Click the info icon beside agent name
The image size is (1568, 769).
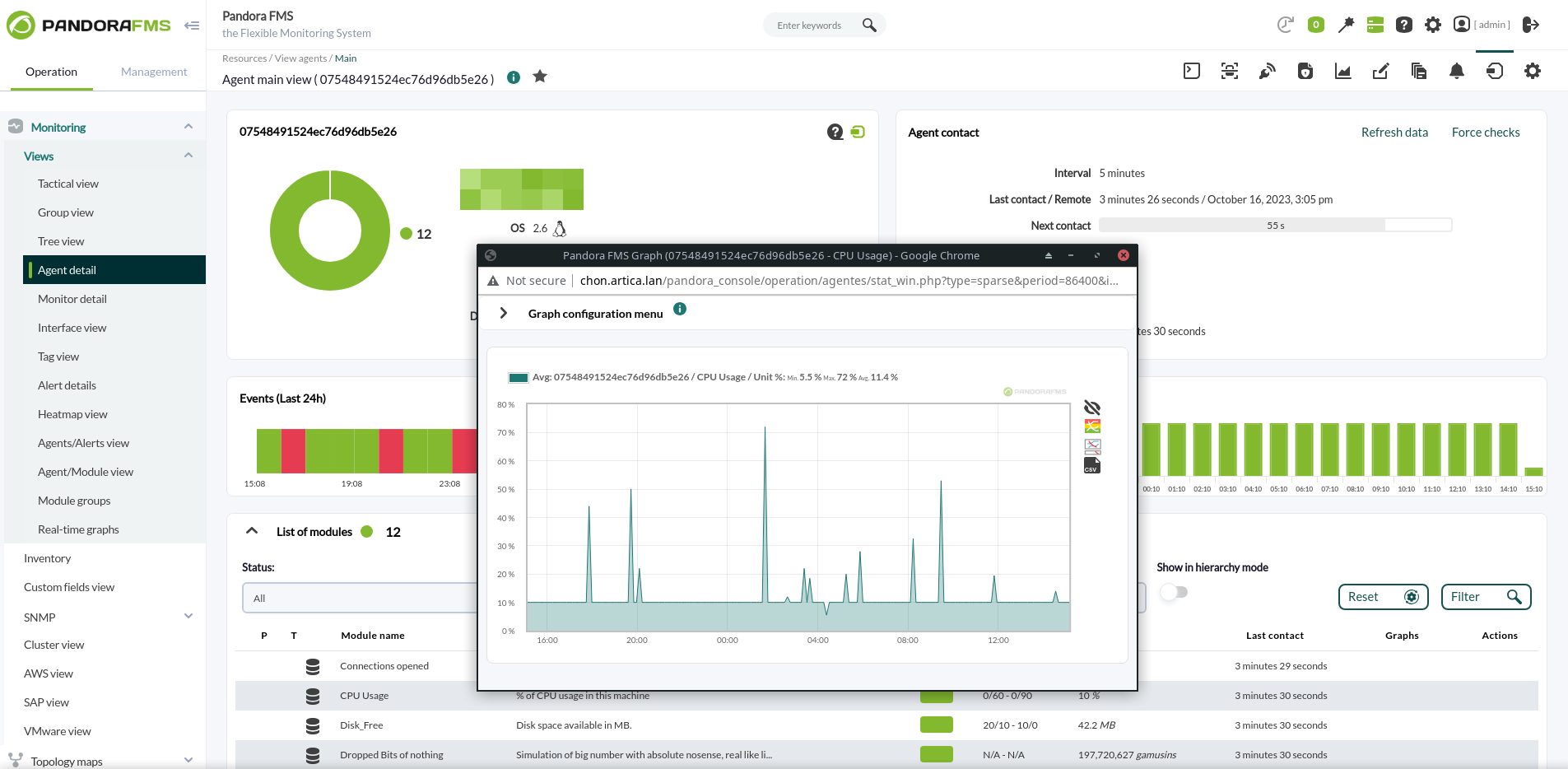(x=514, y=77)
